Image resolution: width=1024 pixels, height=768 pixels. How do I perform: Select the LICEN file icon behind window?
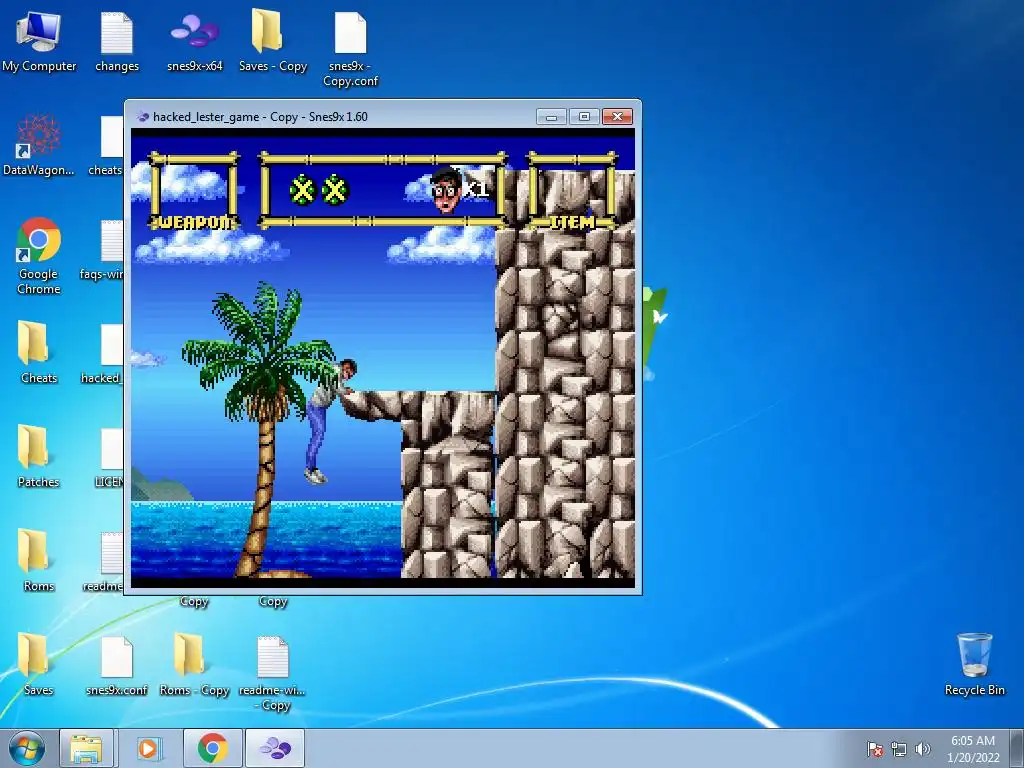(110, 457)
